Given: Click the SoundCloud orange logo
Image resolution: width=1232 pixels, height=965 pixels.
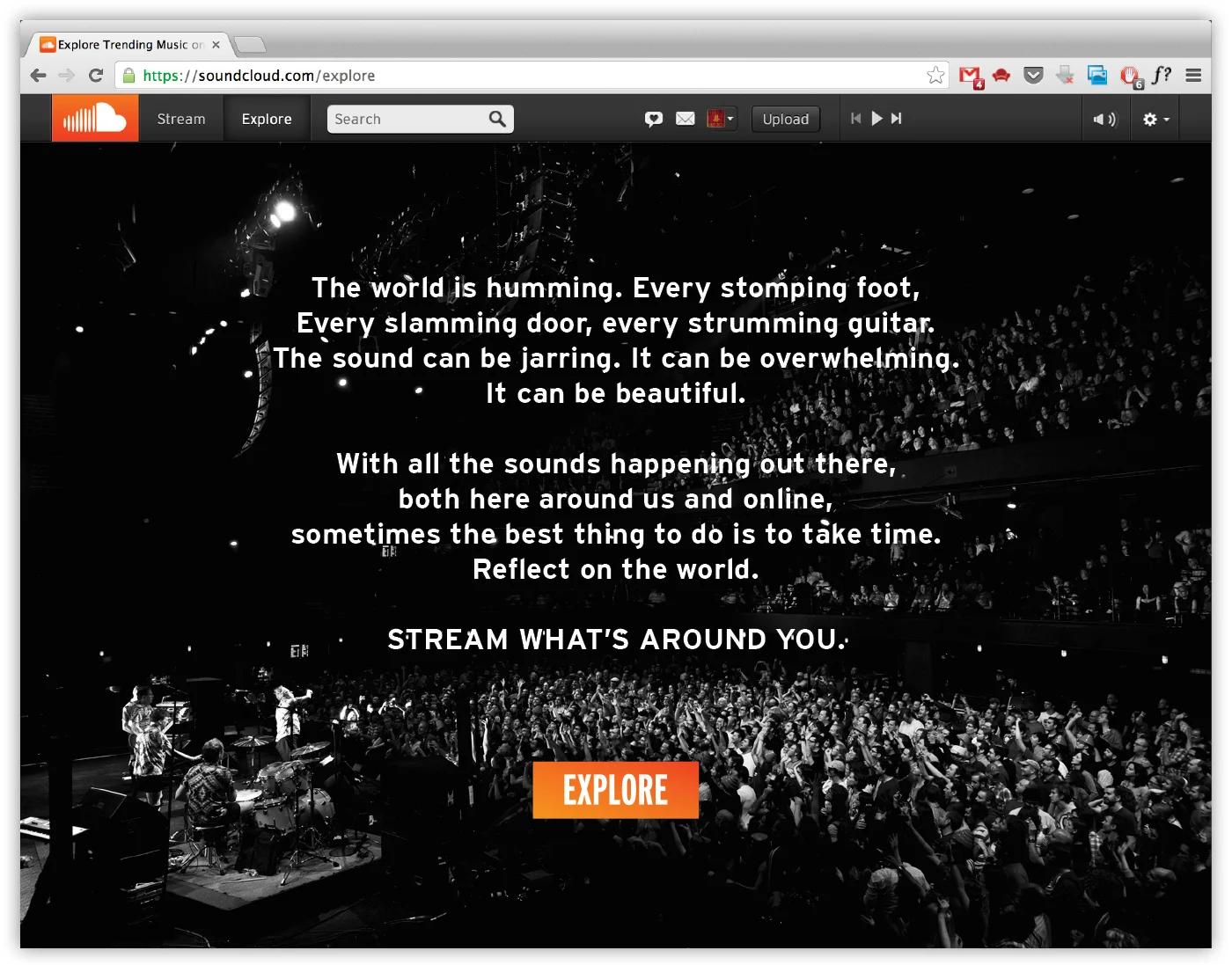Looking at the screenshot, I should (x=95, y=118).
